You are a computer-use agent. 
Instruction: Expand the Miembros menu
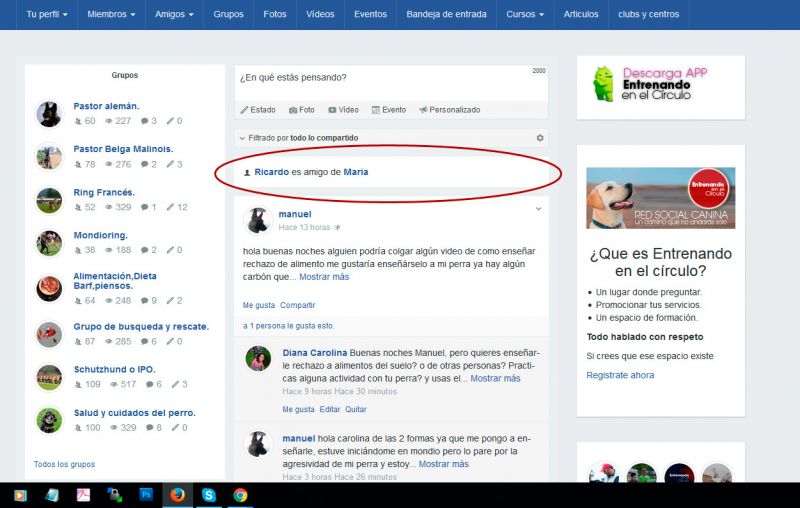click(x=111, y=14)
